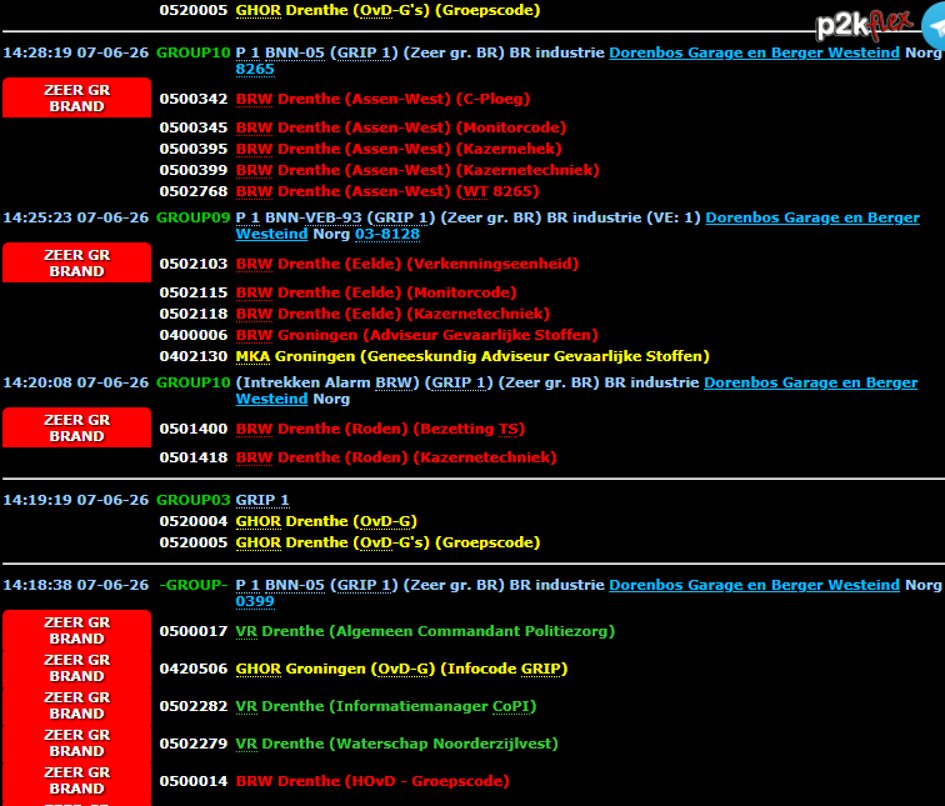Click '(Intrekken Alarm BRW)' text
Image resolution: width=945 pixels, height=806 pixels.
tap(327, 383)
